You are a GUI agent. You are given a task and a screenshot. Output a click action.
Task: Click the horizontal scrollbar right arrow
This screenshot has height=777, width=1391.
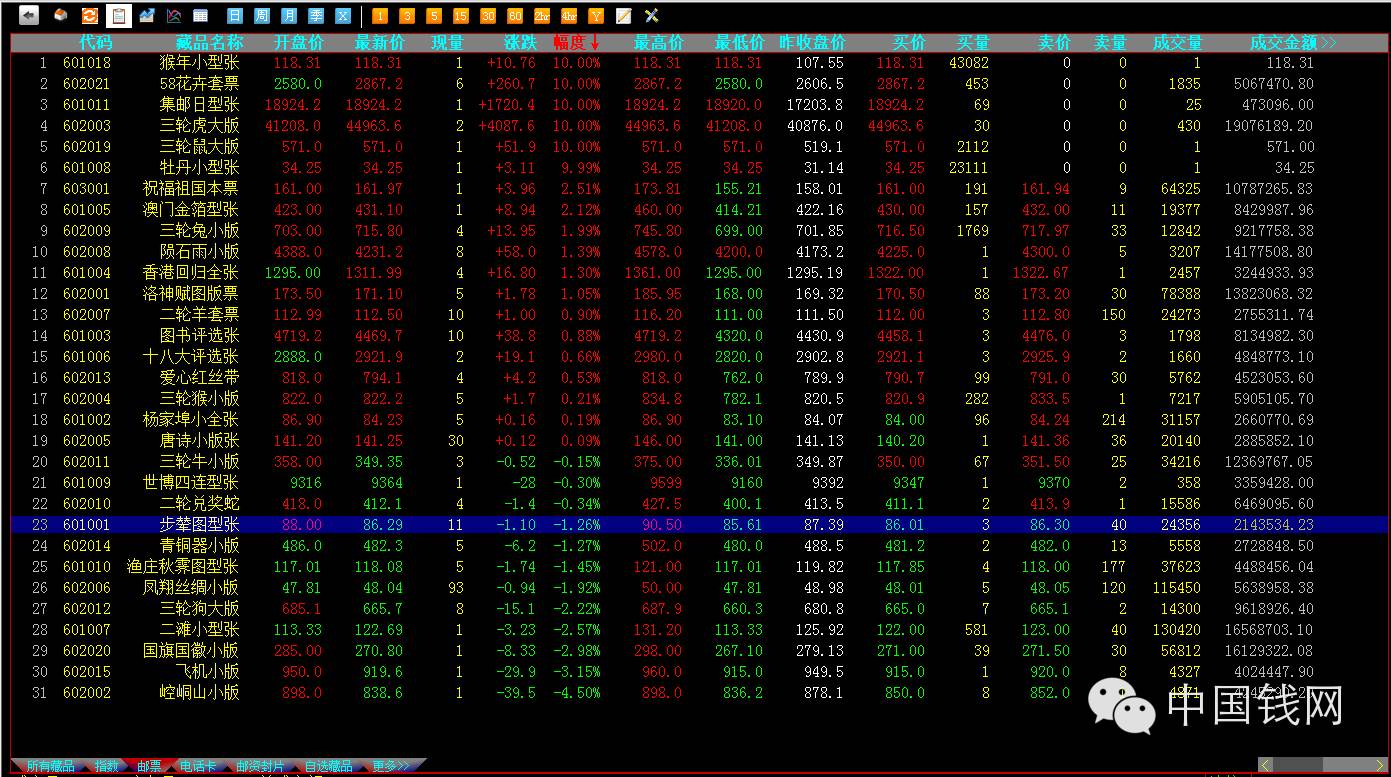coord(1379,765)
